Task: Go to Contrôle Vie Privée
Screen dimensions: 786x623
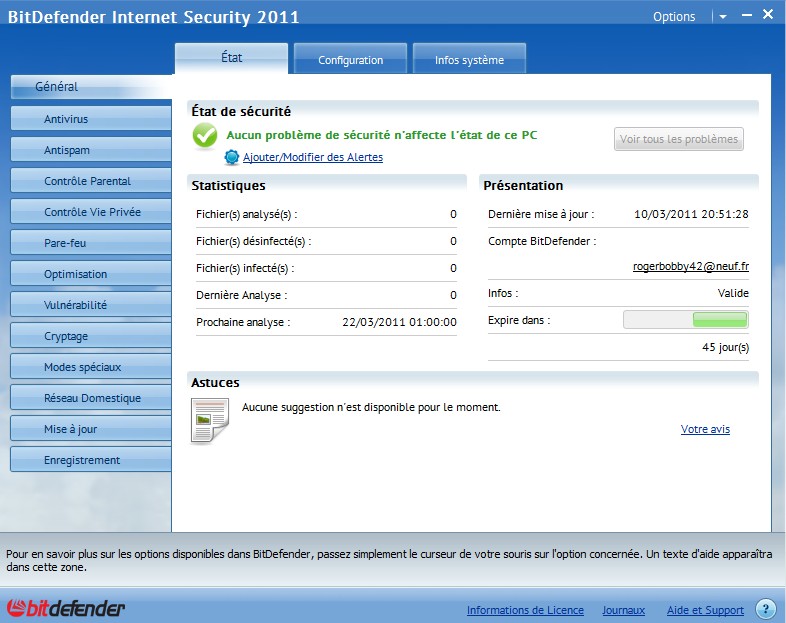Action: [x=91, y=212]
